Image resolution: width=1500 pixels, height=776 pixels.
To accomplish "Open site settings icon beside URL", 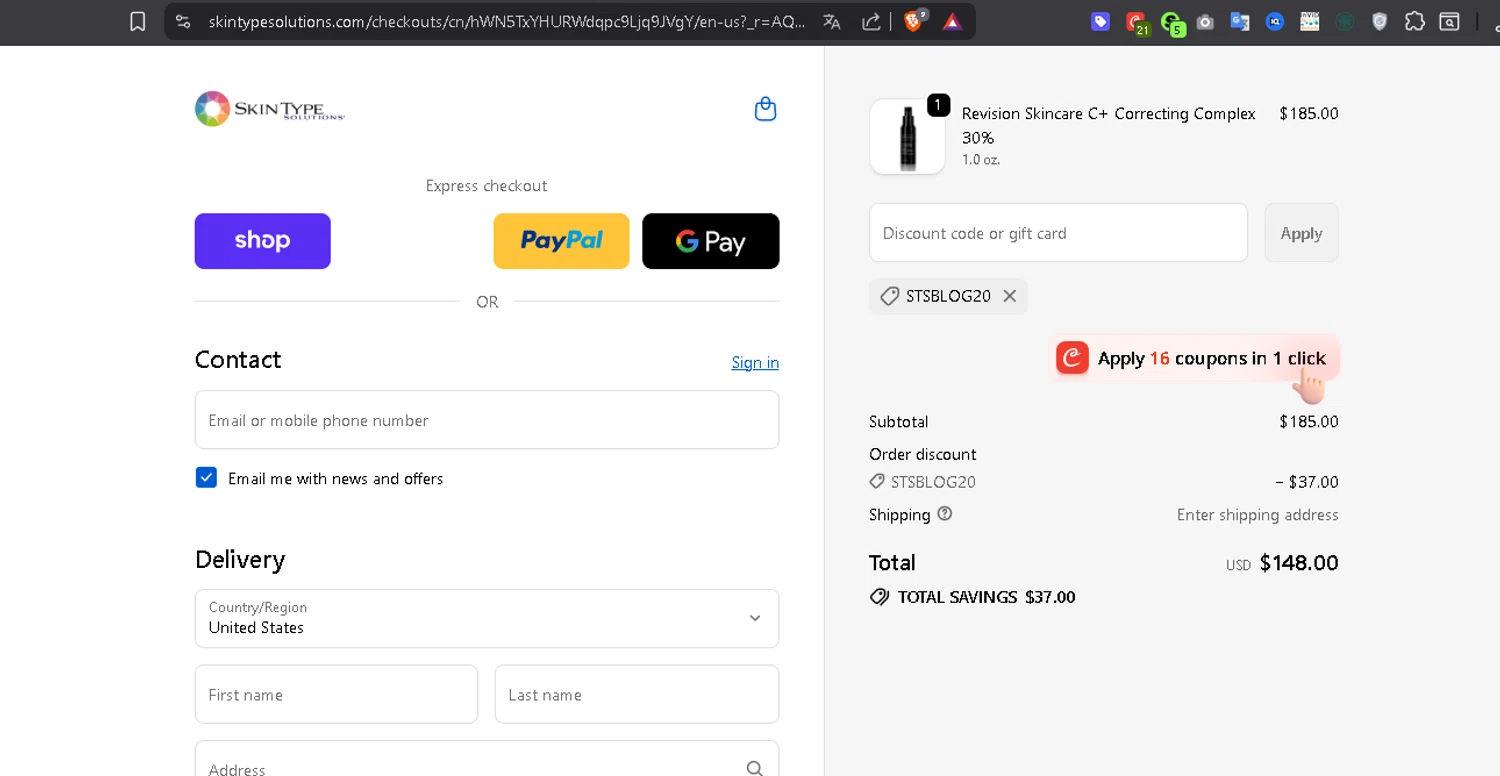I will click(x=182, y=22).
